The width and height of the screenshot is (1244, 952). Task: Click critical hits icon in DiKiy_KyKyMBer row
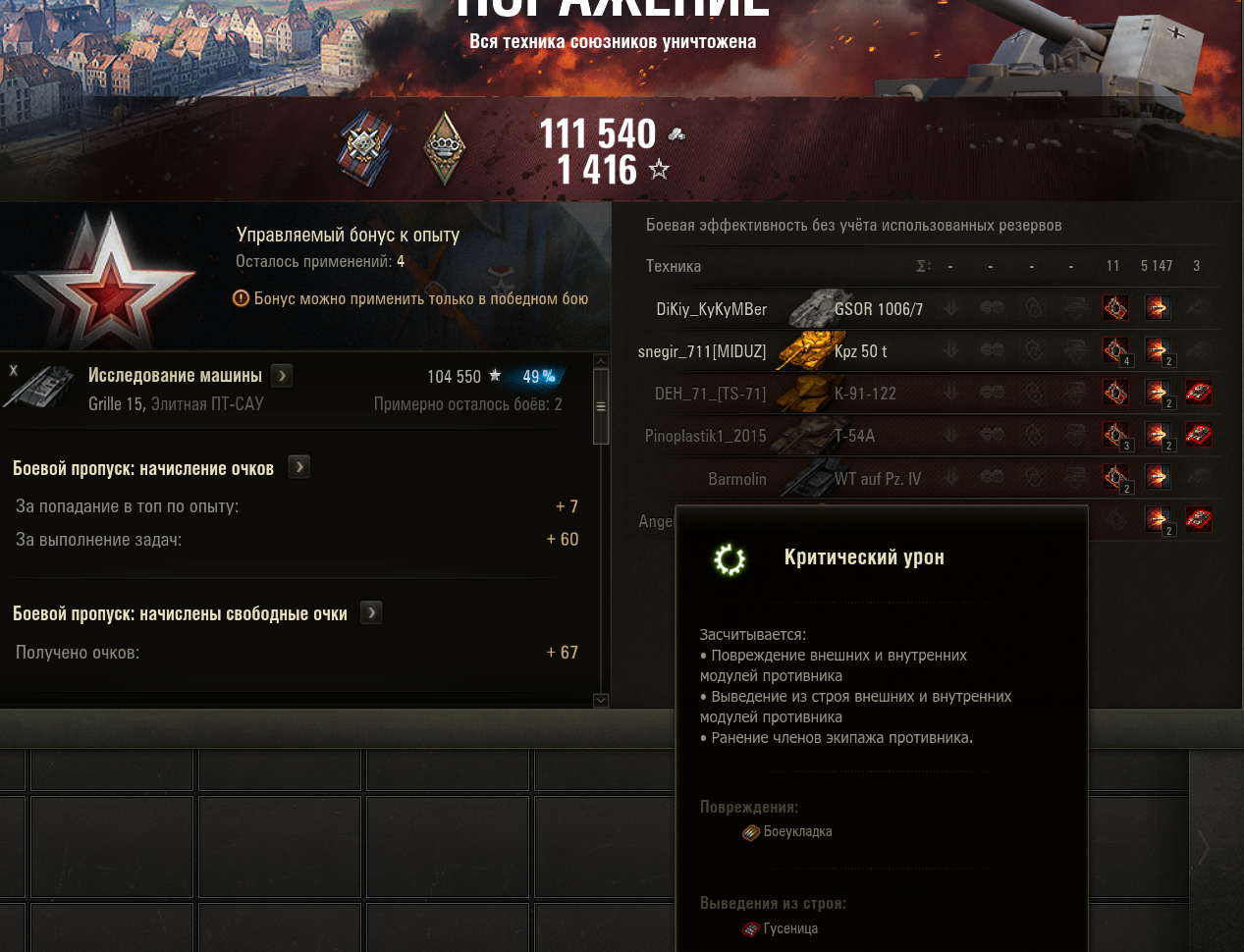[x=1114, y=308]
